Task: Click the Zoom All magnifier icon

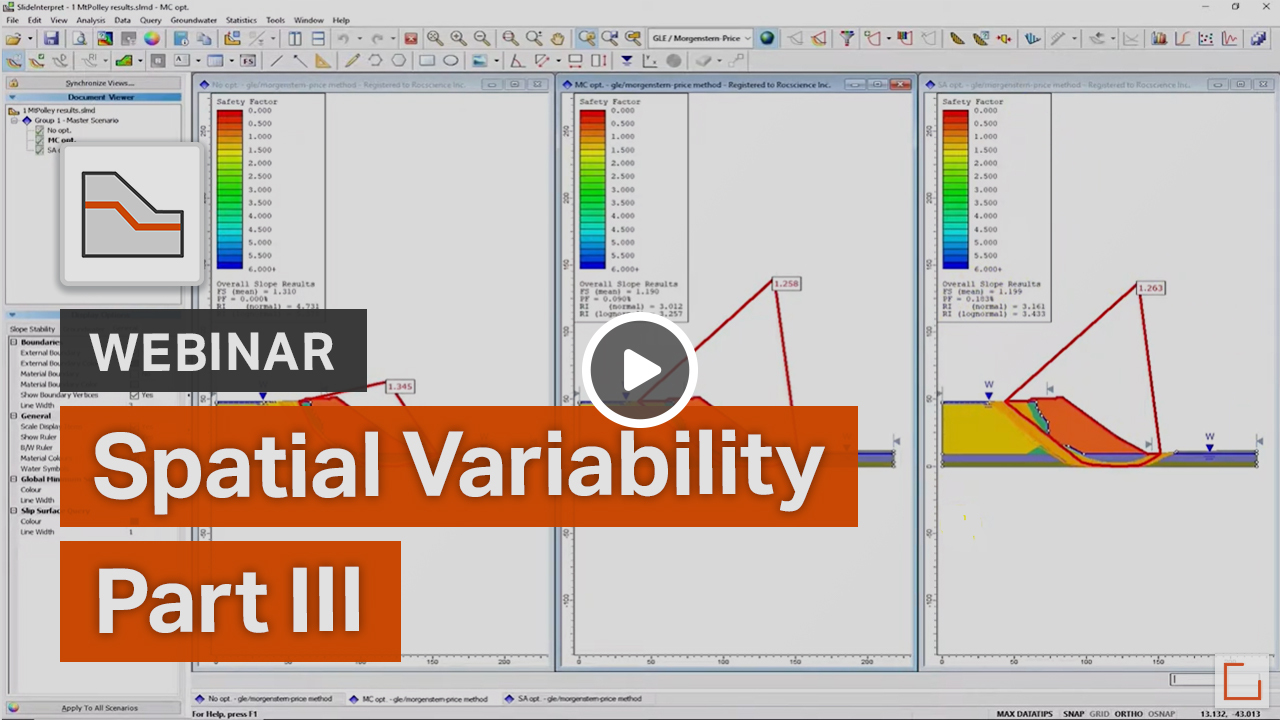Action: click(435, 38)
